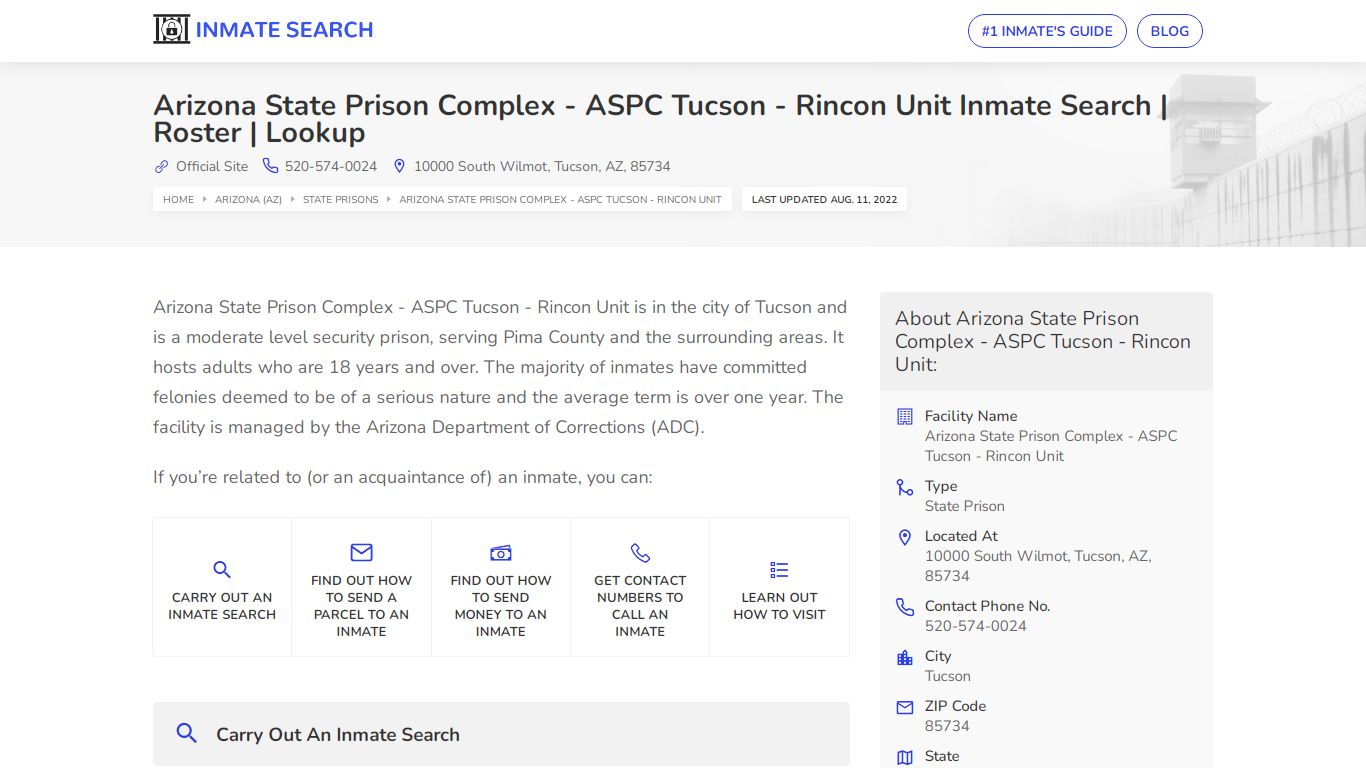This screenshot has width=1366, height=768.
Task: Click the Carry Out An Inmate Search section heading
Action: click(338, 735)
